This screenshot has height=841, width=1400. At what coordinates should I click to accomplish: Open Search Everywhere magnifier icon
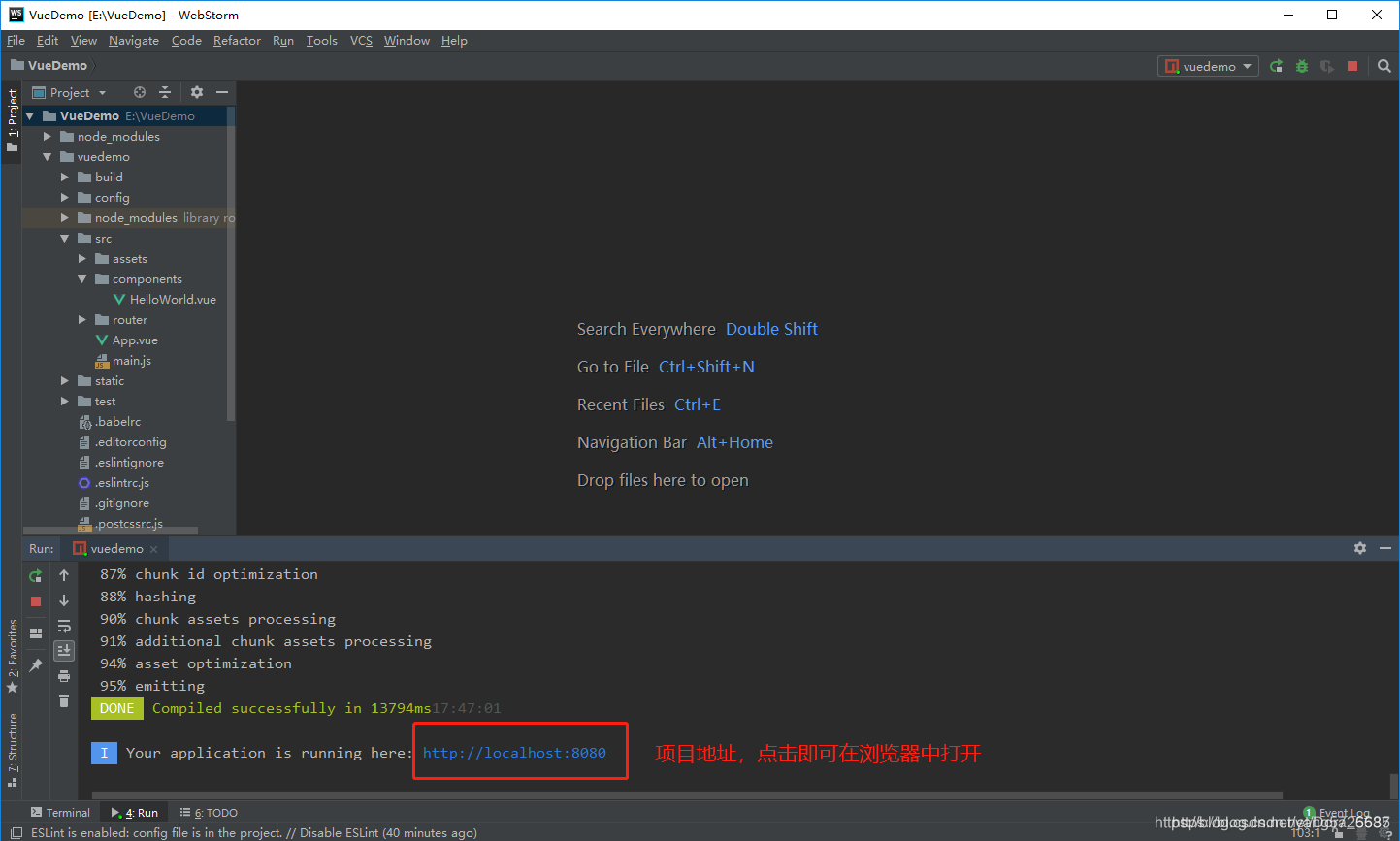(x=1384, y=66)
